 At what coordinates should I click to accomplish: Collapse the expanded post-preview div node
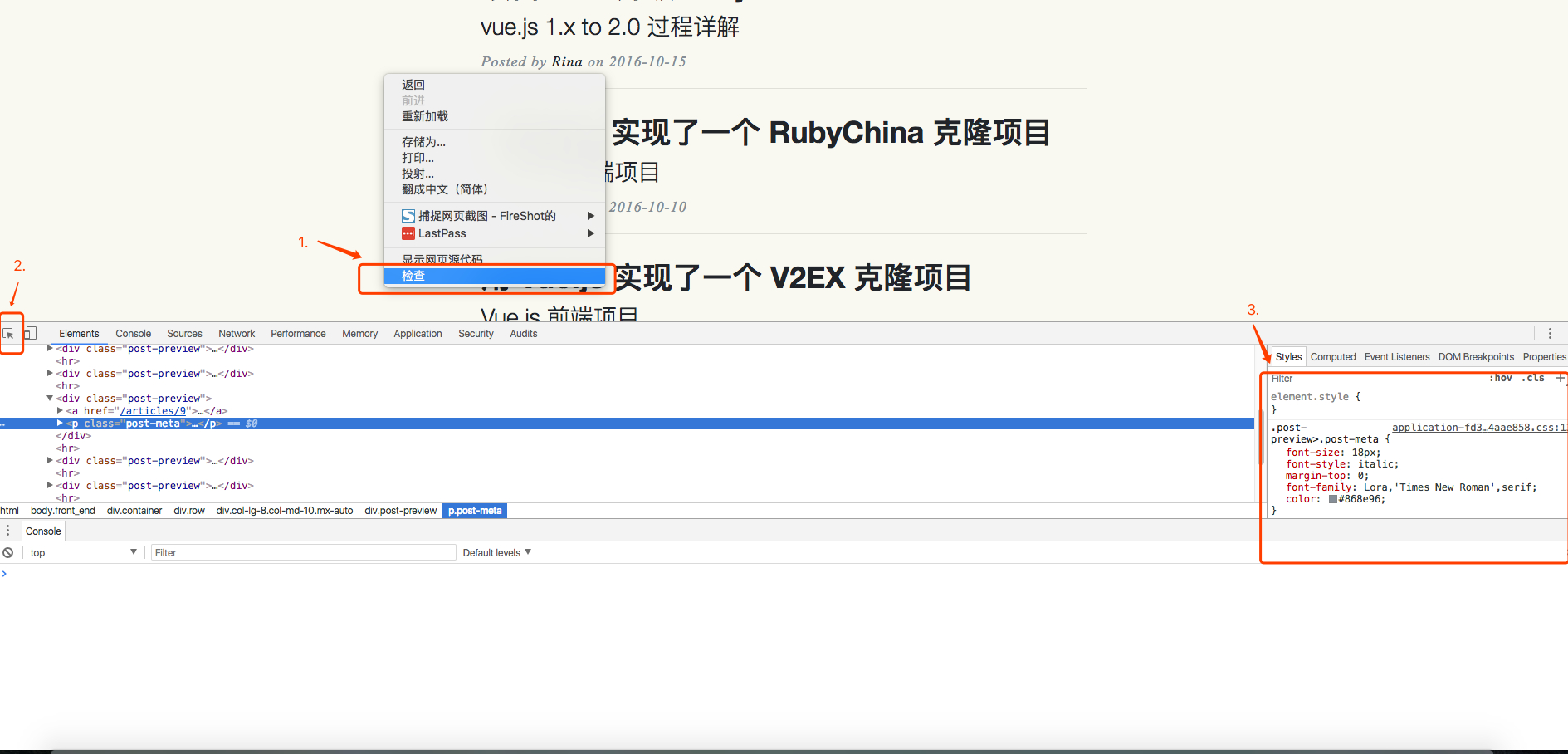point(50,399)
